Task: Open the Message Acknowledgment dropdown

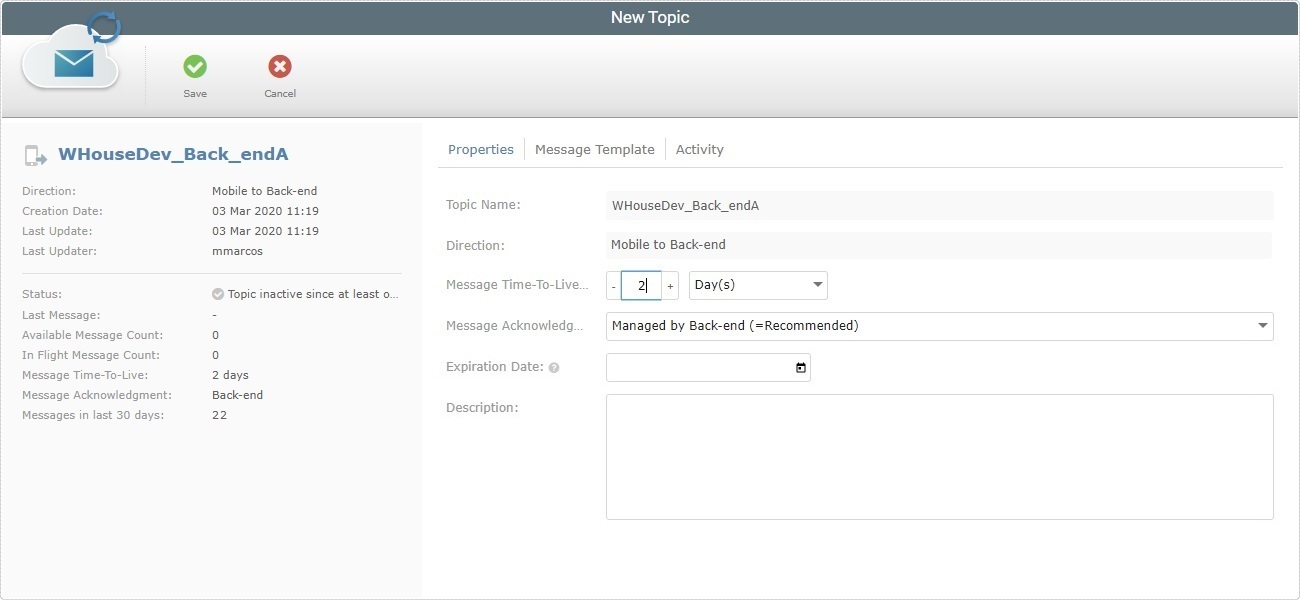Action: 1263,326
